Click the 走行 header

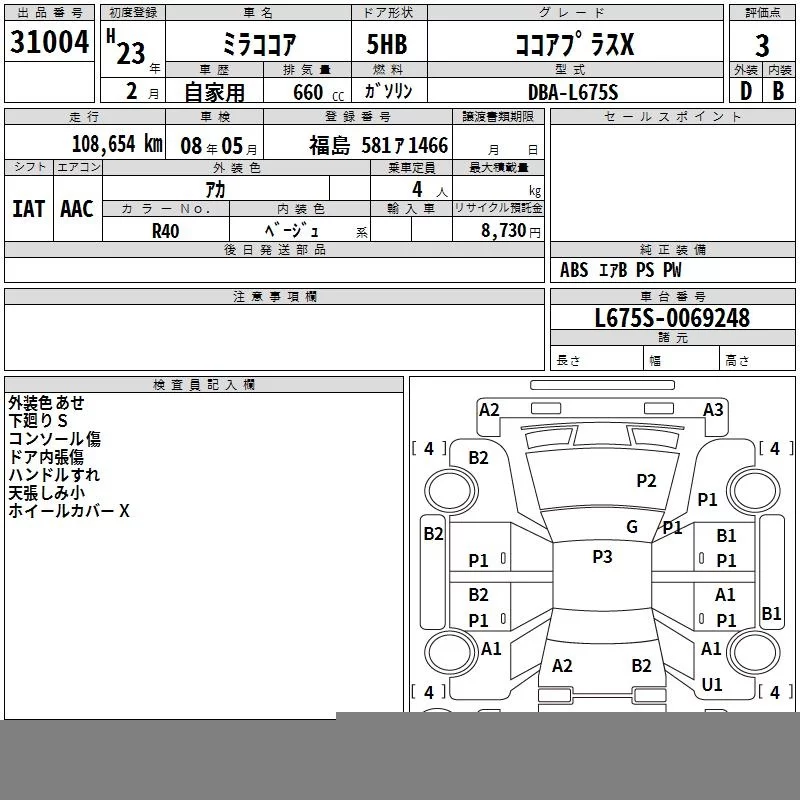(x=85, y=117)
